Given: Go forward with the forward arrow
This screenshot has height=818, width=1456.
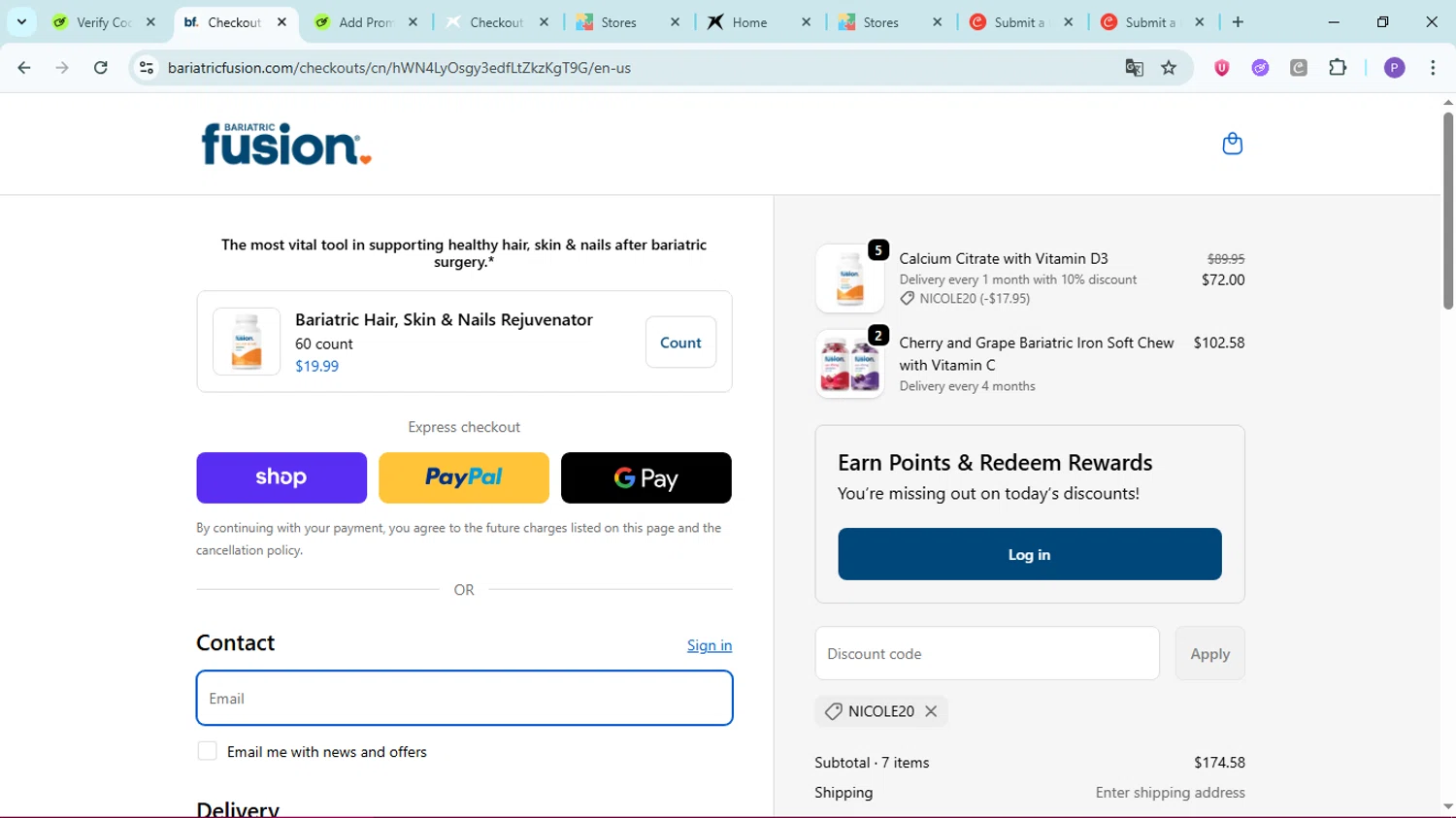Looking at the screenshot, I should pos(62,68).
